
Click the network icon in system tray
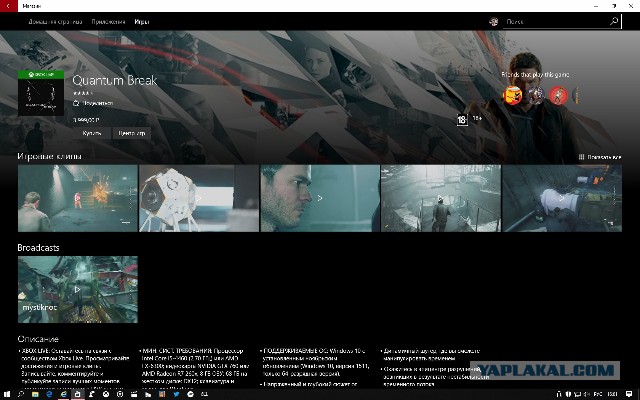coord(578,394)
